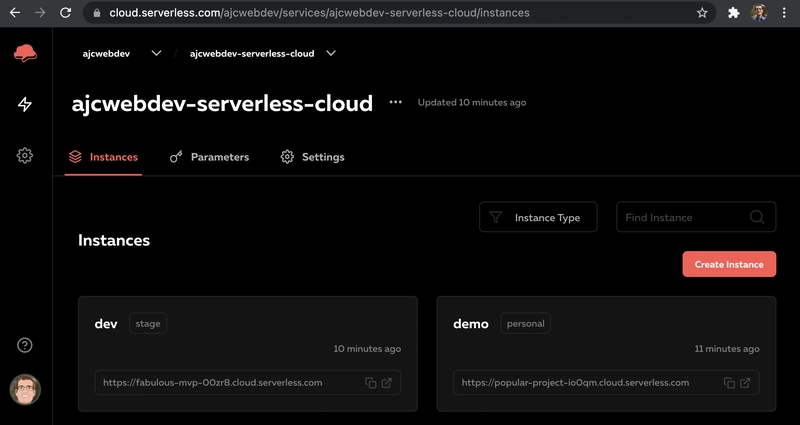The height and width of the screenshot is (425, 800).
Task: Click the stage tag on the dev card
Action: click(x=148, y=323)
